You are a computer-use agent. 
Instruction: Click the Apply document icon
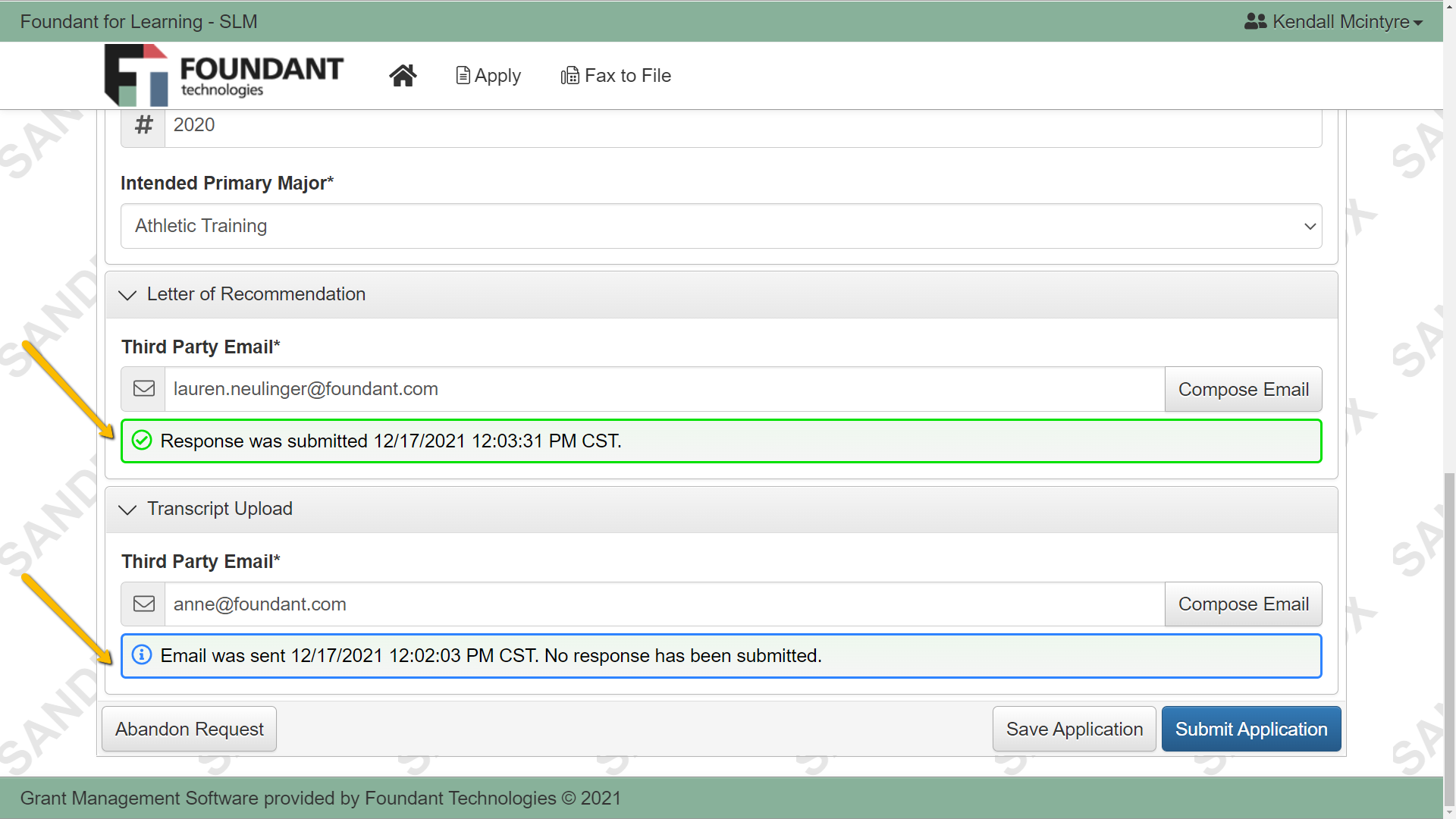coord(463,75)
